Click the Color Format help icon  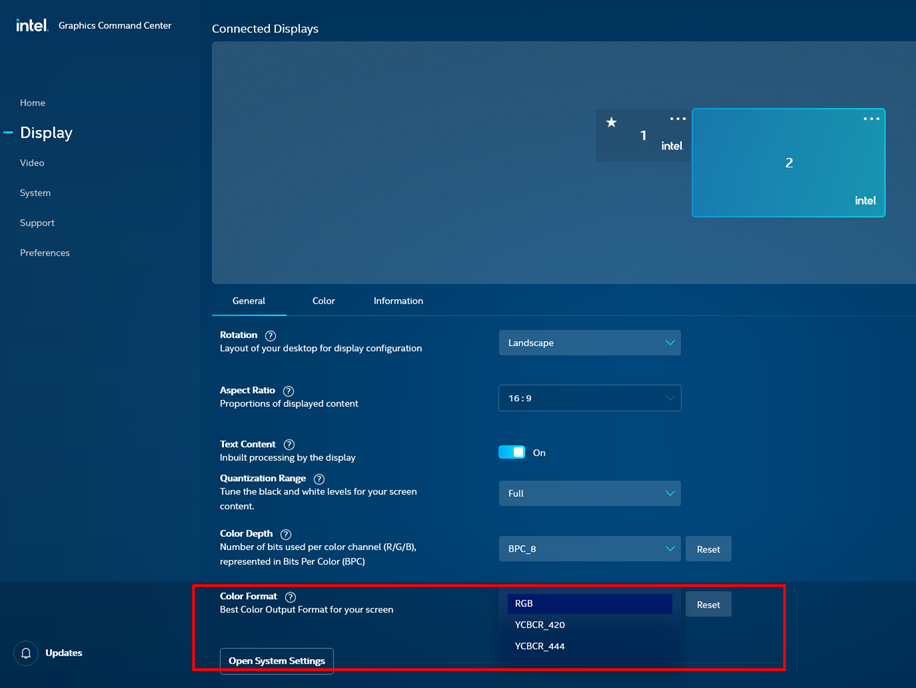click(290, 596)
